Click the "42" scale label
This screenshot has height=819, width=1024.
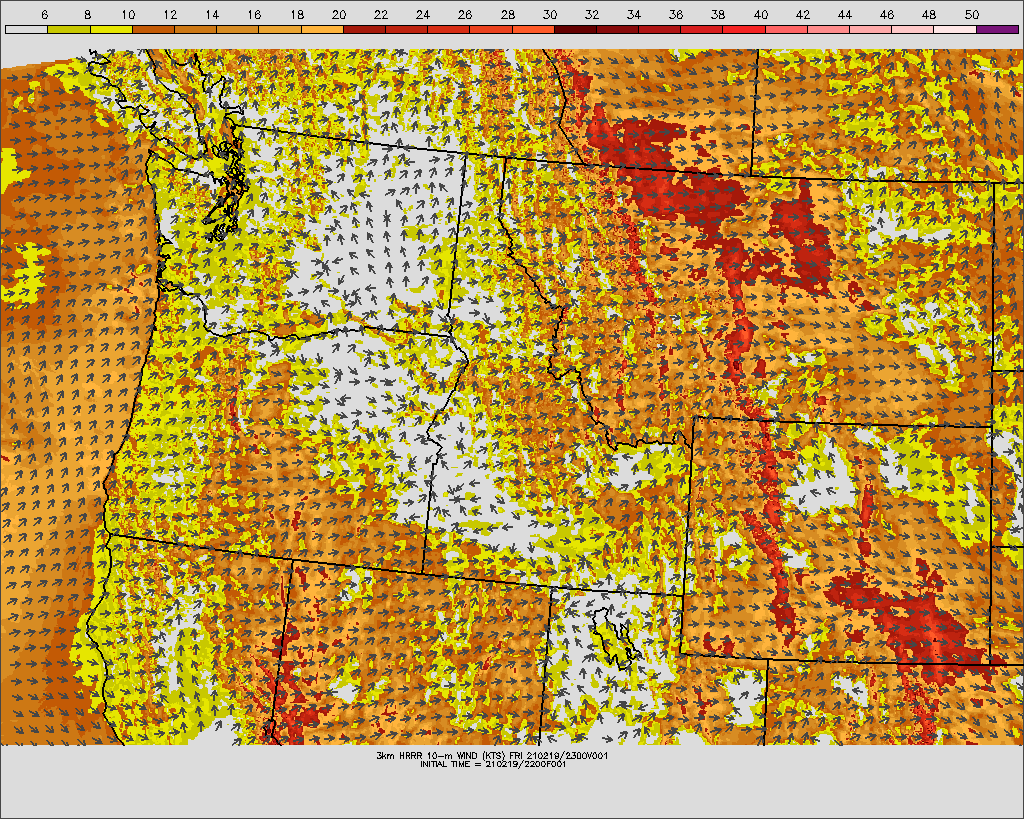click(803, 14)
